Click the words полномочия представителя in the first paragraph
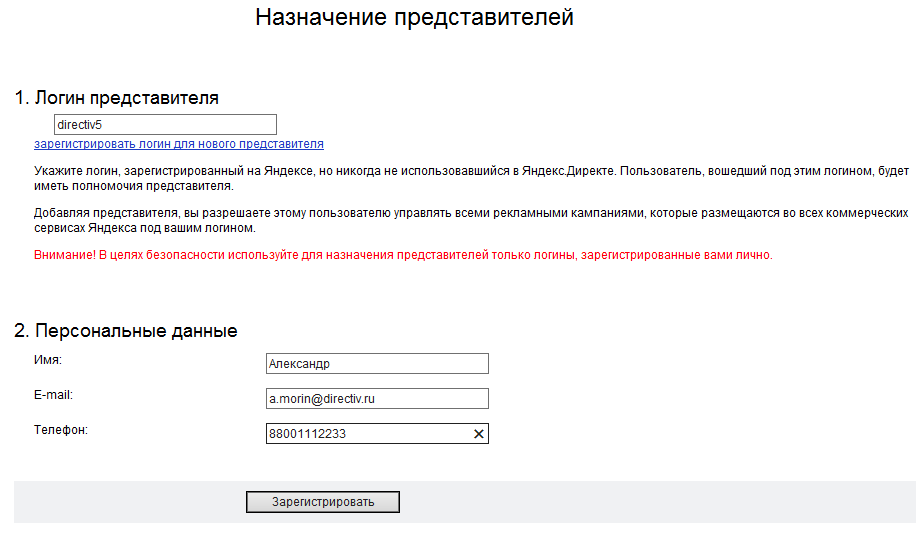 coord(152,186)
